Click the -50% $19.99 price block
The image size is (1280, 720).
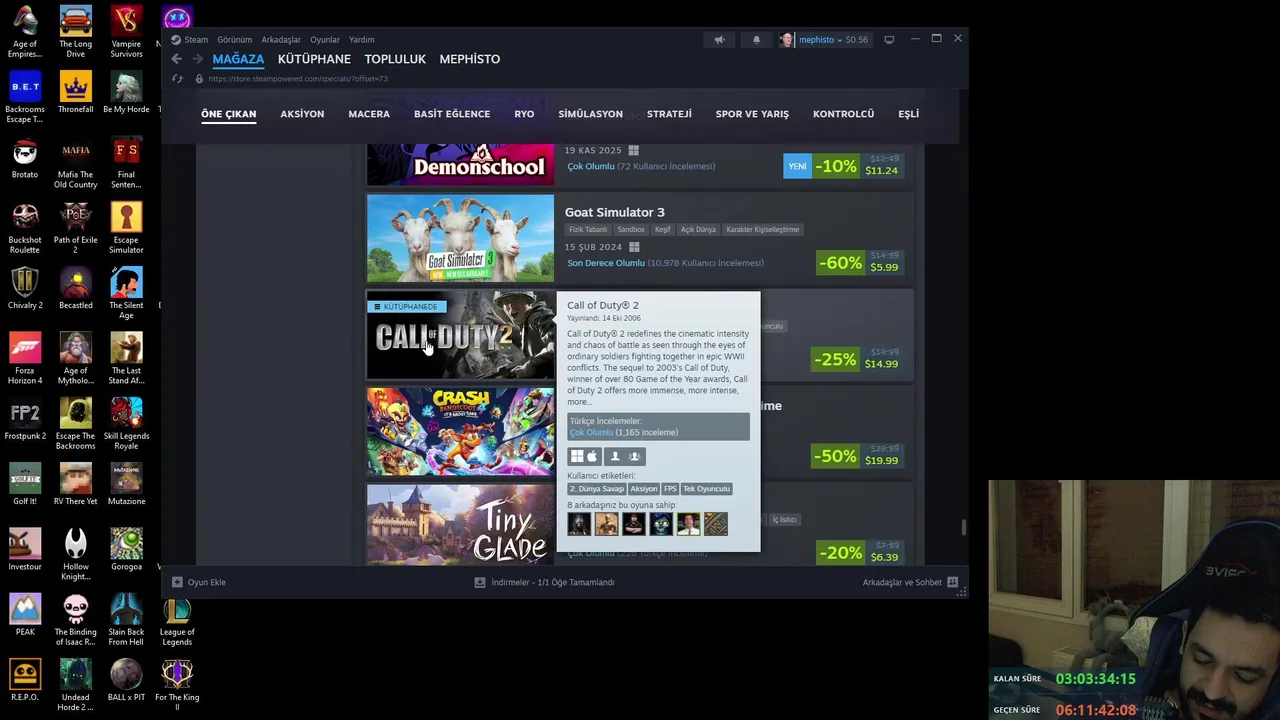(857, 457)
